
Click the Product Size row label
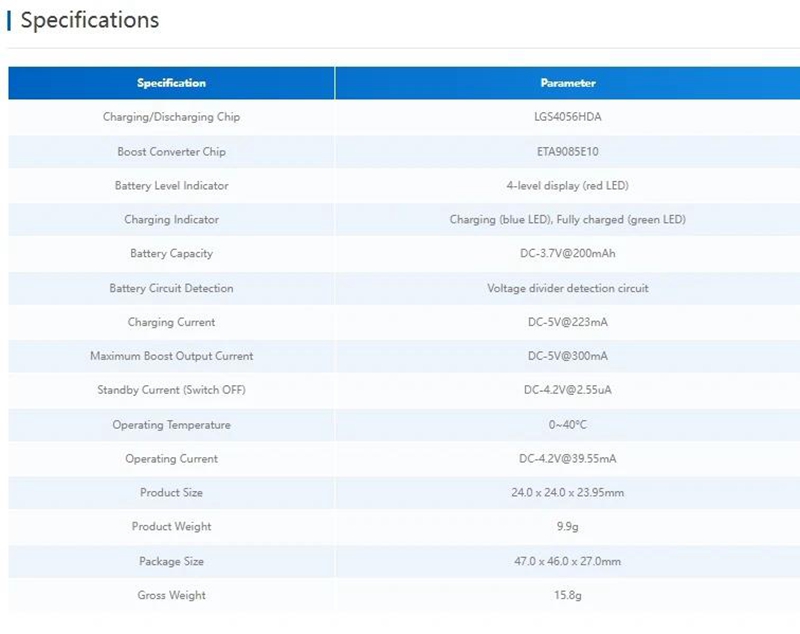[x=171, y=493]
